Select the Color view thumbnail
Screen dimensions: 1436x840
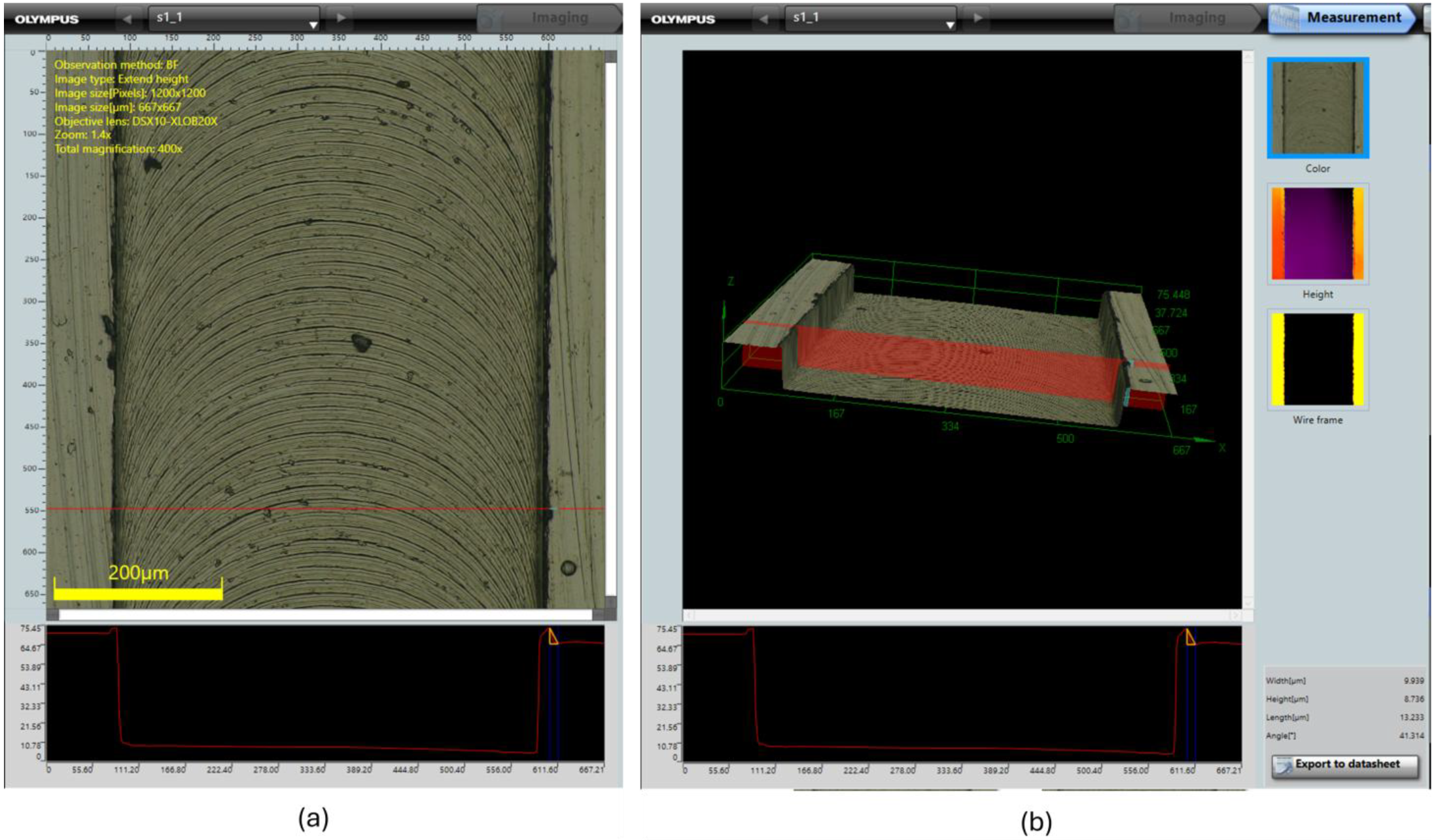[x=1318, y=108]
